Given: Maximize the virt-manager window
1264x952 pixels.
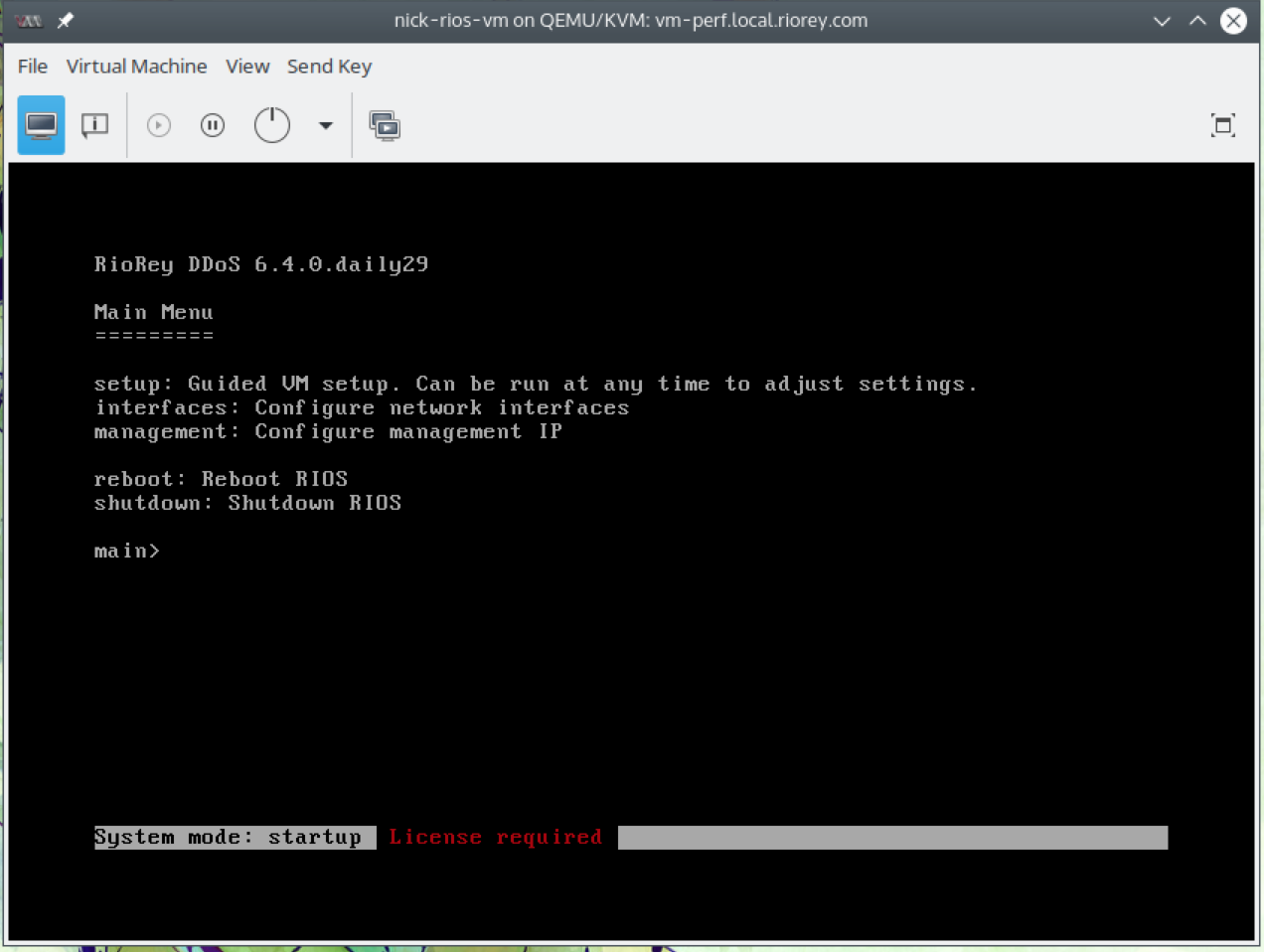Looking at the screenshot, I should click(1197, 21).
